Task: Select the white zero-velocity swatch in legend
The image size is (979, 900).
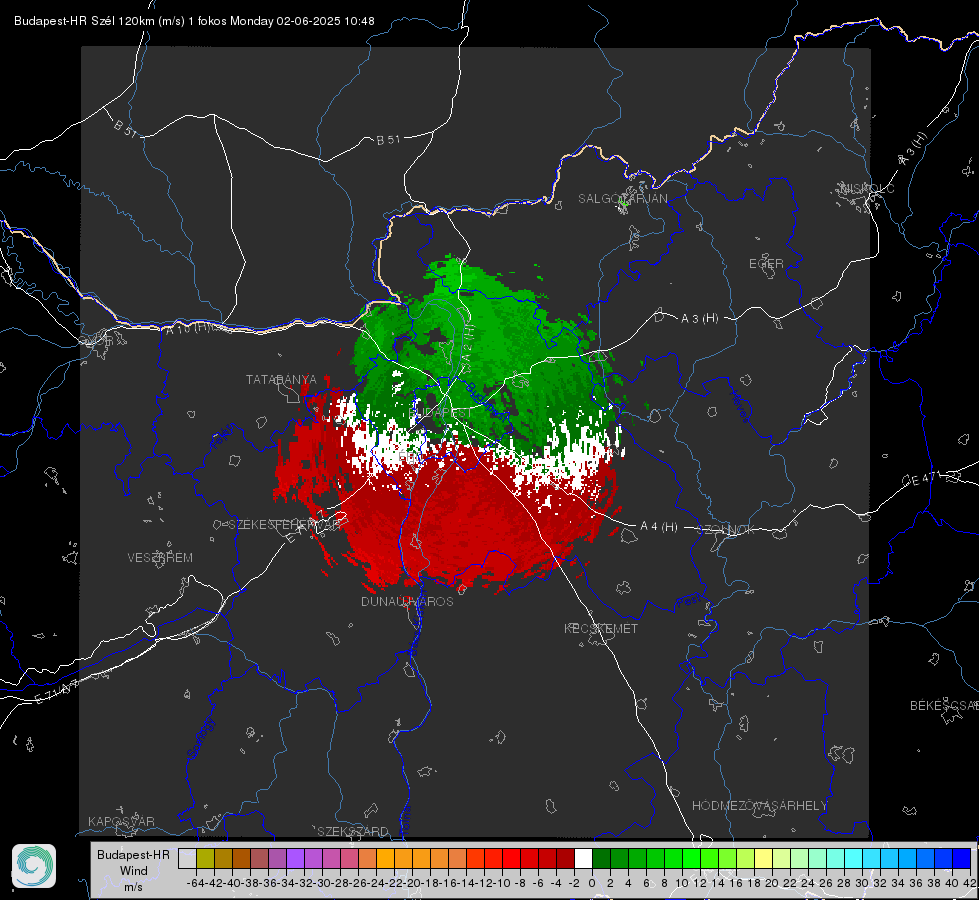Action: (x=583, y=858)
